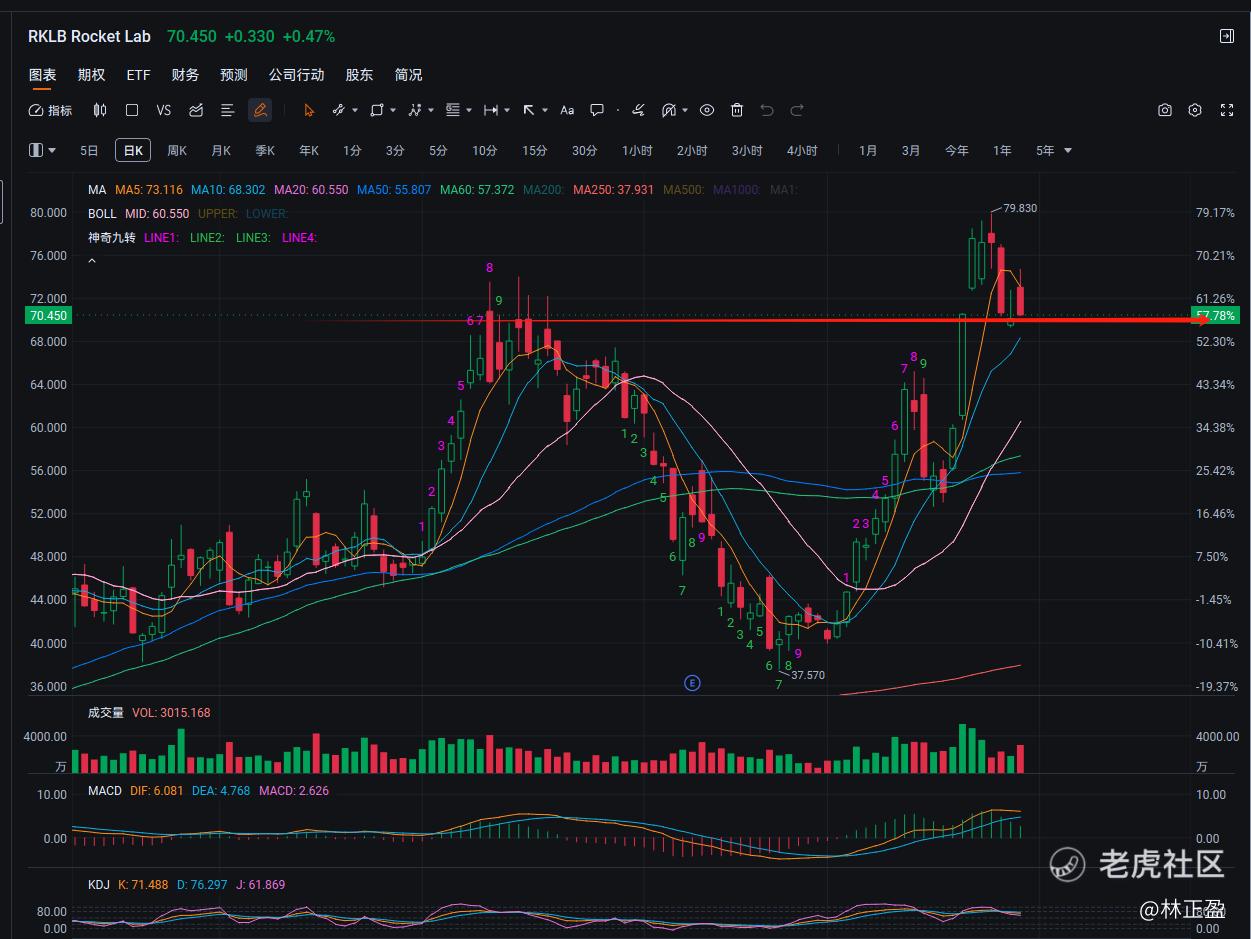1251x939 pixels.
Task: Select the comment bubble annotation tool
Action: coord(597,110)
